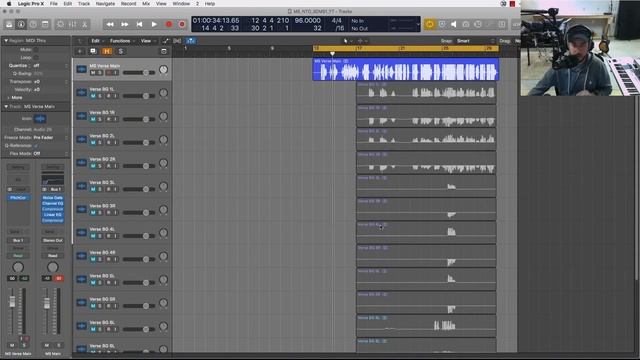Open the File menu

tap(54, 4)
